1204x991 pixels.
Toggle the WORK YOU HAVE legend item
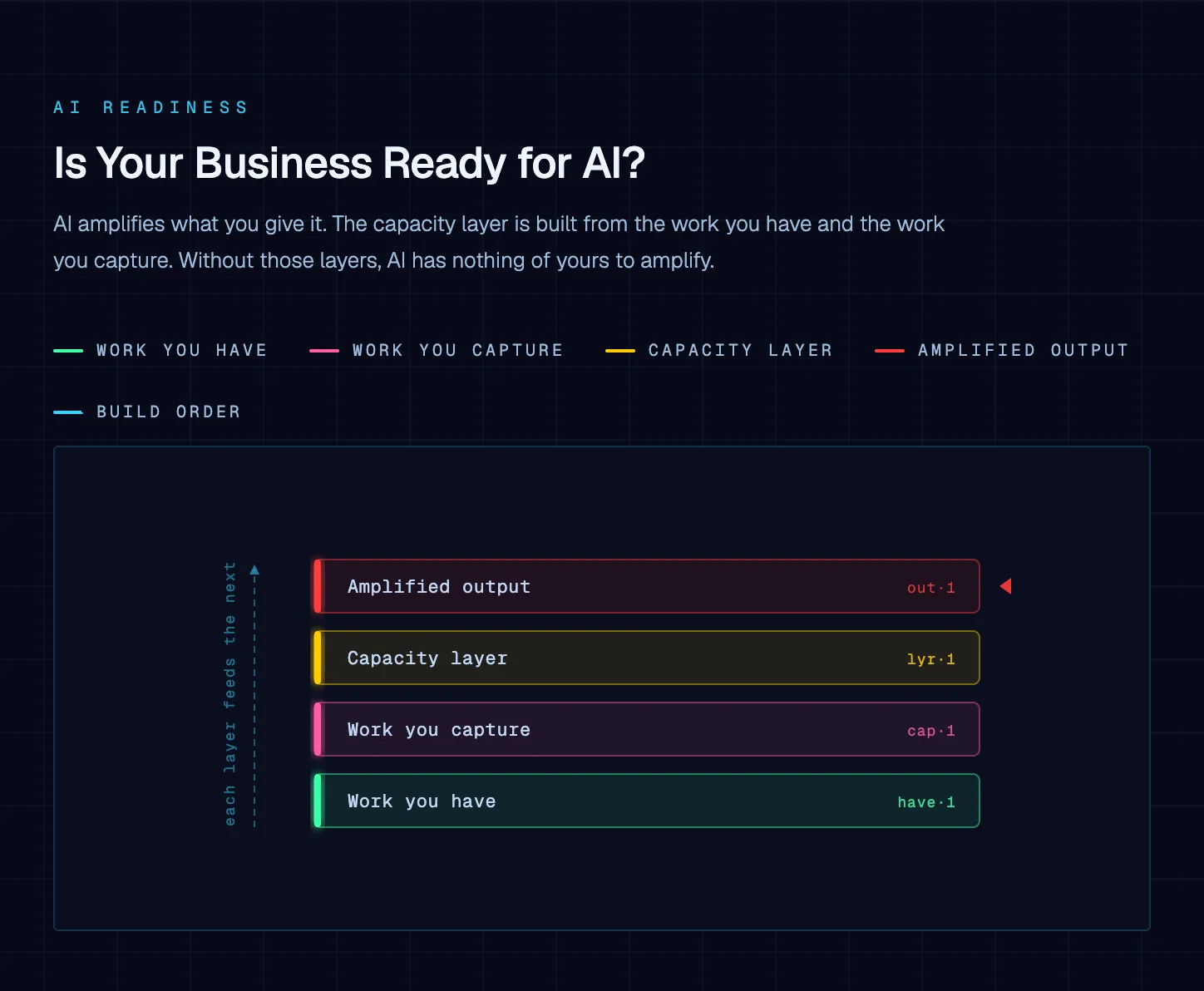[160, 350]
